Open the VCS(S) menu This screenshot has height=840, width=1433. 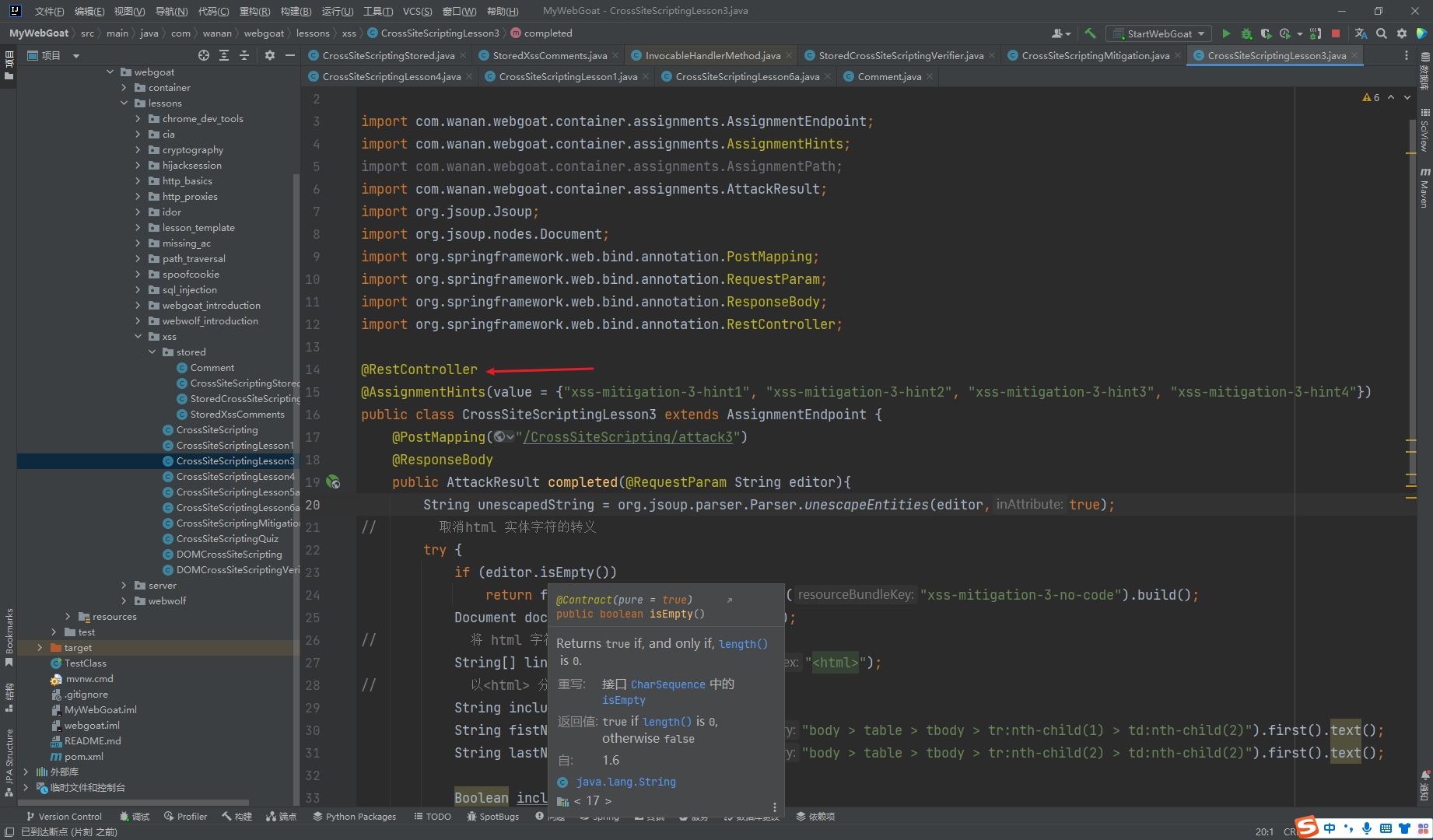pyautogui.click(x=417, y=11)
